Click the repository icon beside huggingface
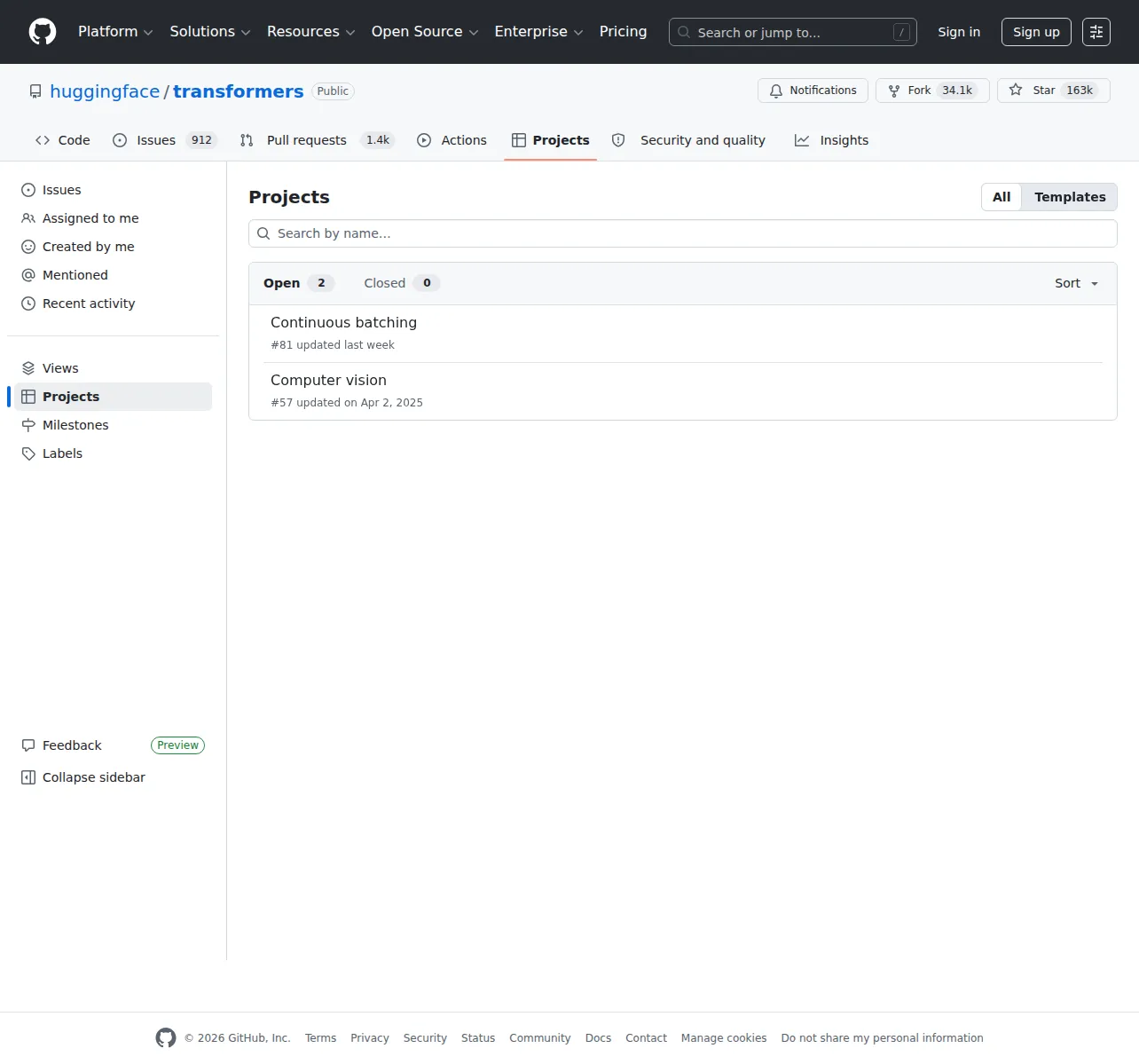 (35, 91)
